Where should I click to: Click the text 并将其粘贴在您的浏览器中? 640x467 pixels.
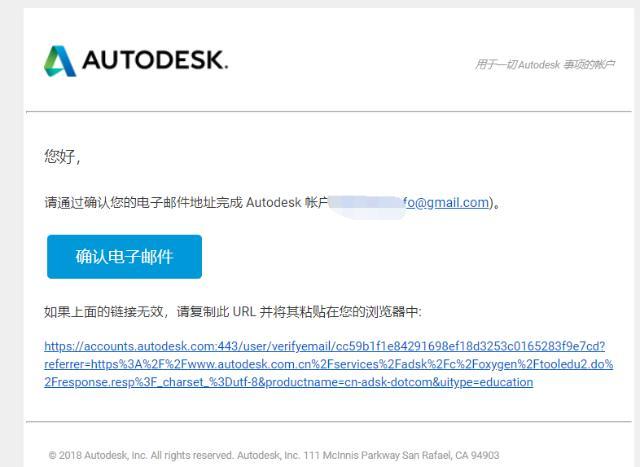339,312
